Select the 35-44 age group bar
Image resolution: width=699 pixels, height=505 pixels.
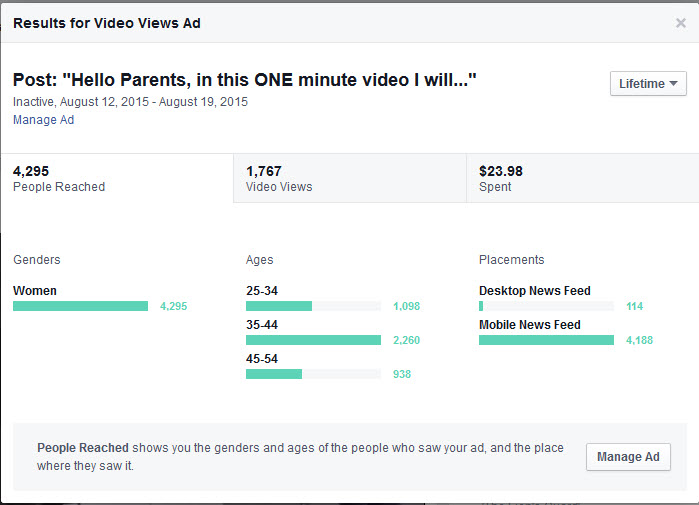[313, 340]
